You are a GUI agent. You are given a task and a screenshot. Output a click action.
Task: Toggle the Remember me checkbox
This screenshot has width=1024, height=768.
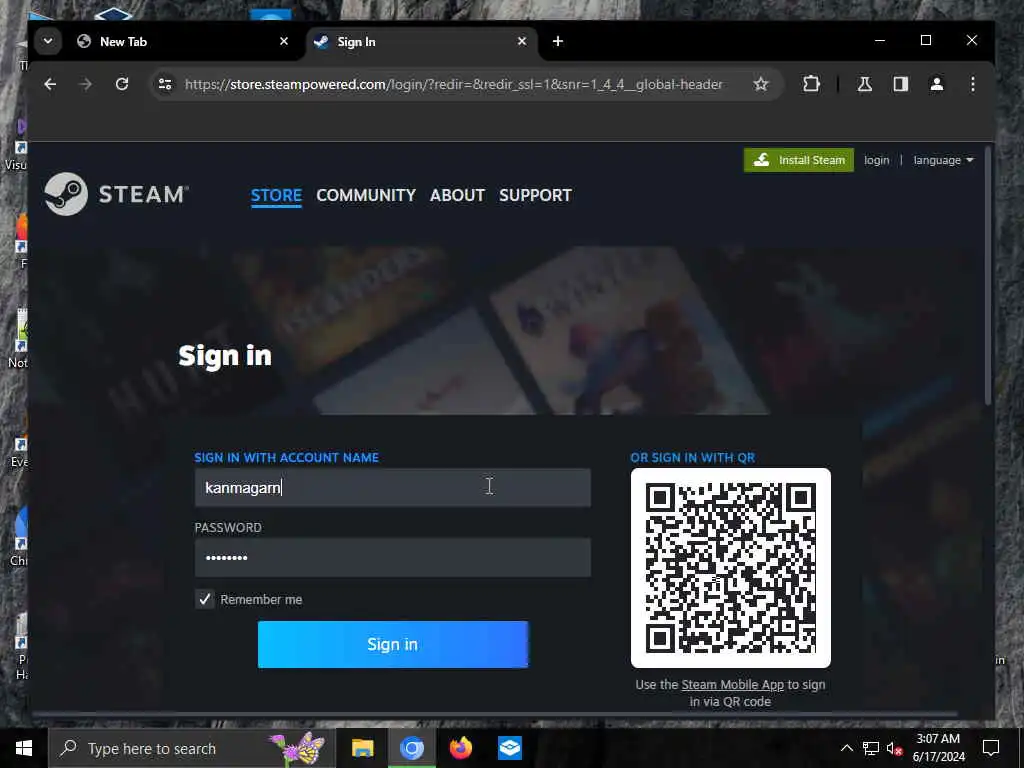[205, 599]
